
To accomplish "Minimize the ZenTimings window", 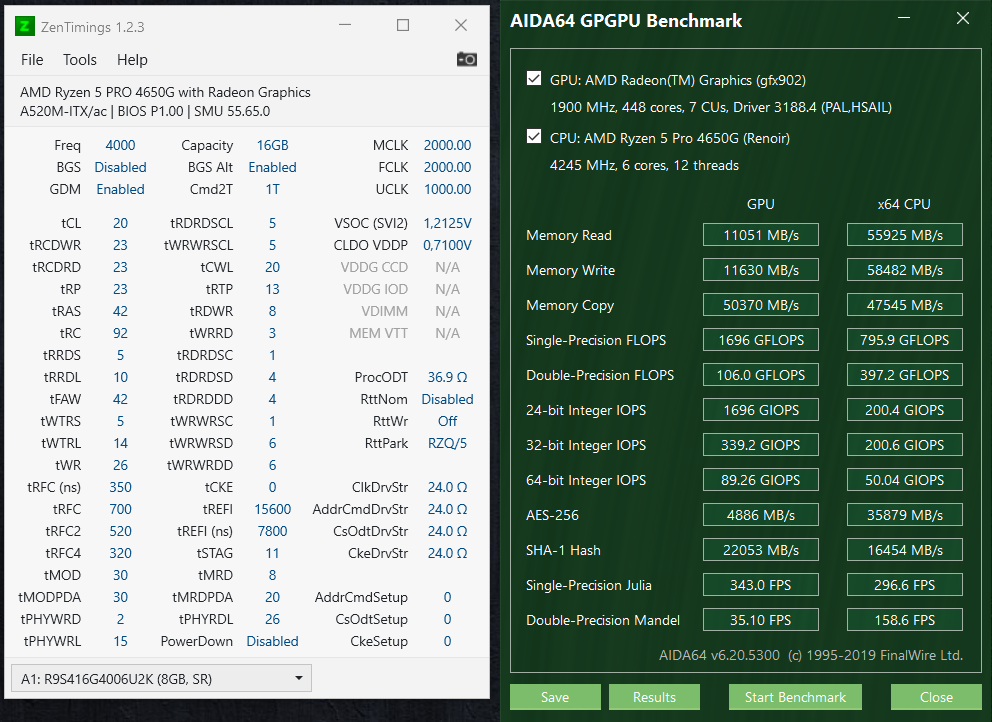I will point(345,25).
